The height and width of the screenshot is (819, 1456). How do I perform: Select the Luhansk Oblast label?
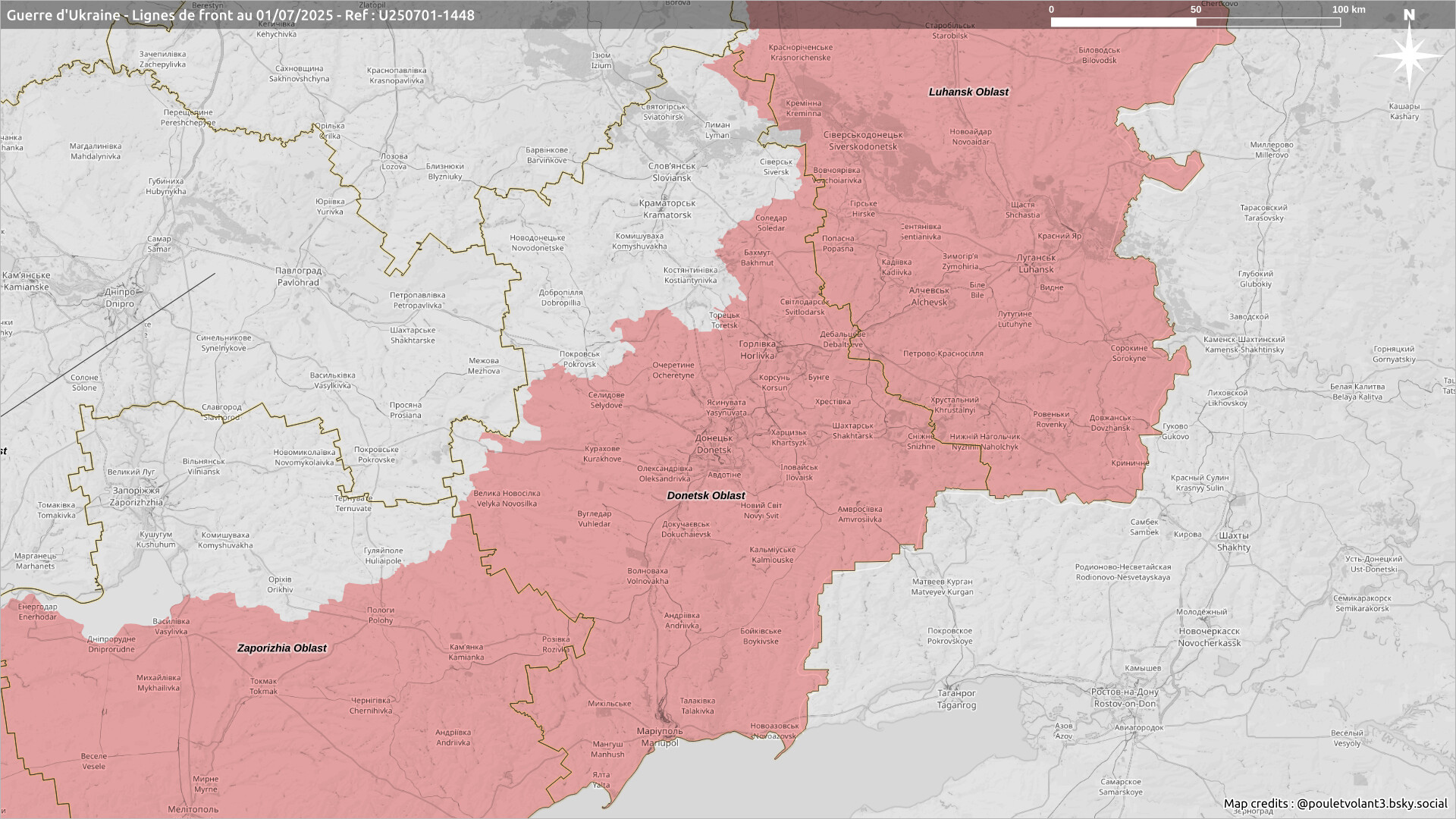coord(968,92)
